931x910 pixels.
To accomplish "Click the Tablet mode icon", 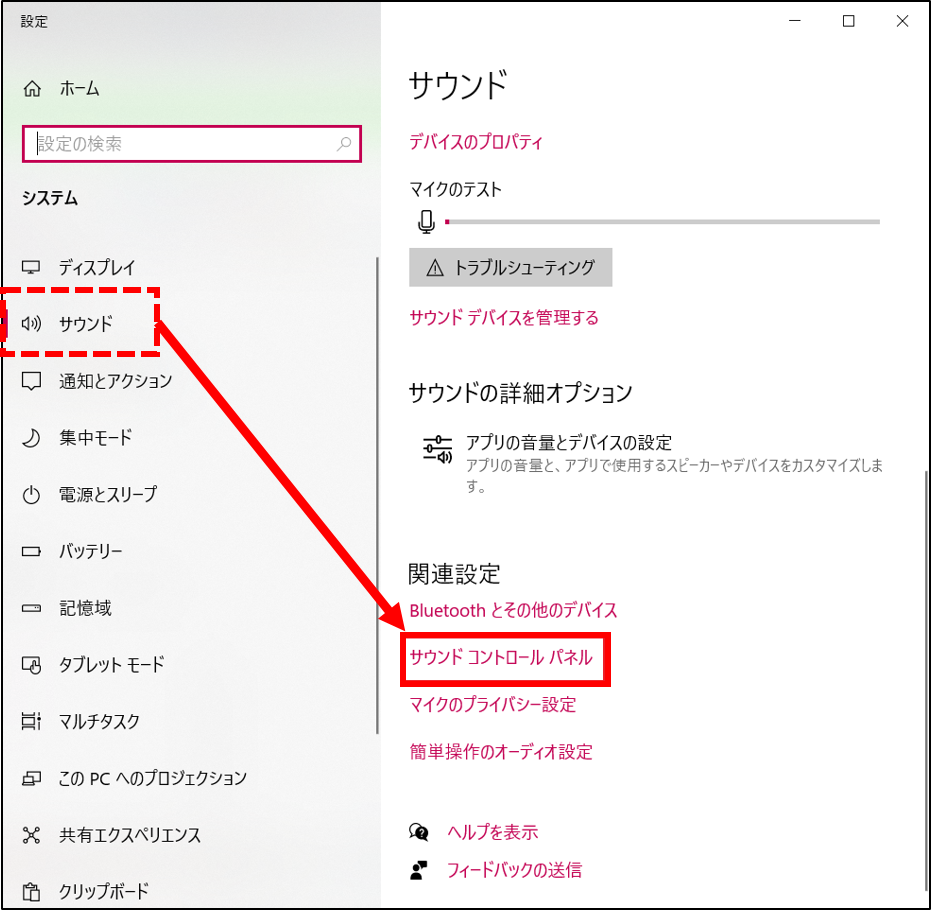I will (x=32, y=665).
